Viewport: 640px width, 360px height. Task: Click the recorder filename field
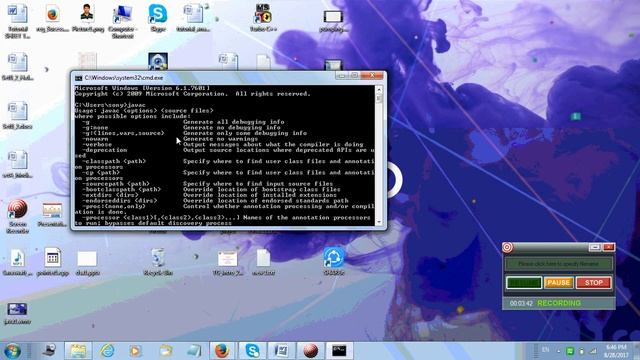click(558, 264)
